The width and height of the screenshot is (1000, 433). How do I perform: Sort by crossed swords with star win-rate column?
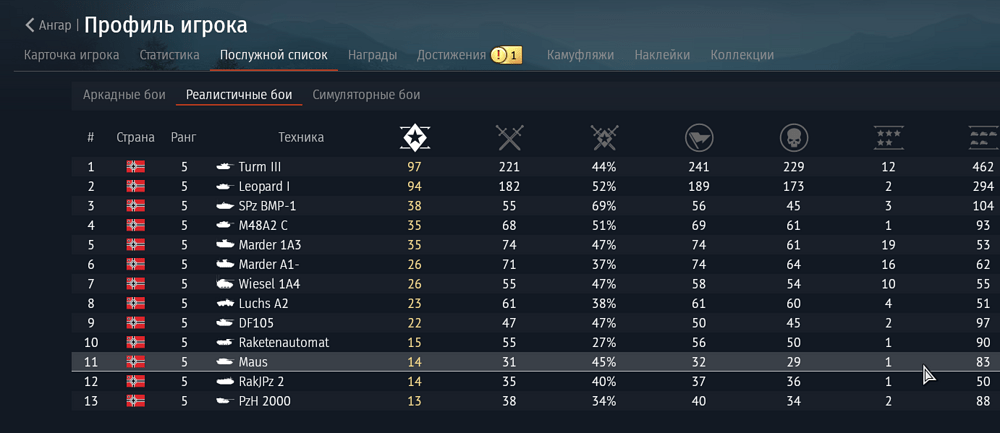pos(603,137)
